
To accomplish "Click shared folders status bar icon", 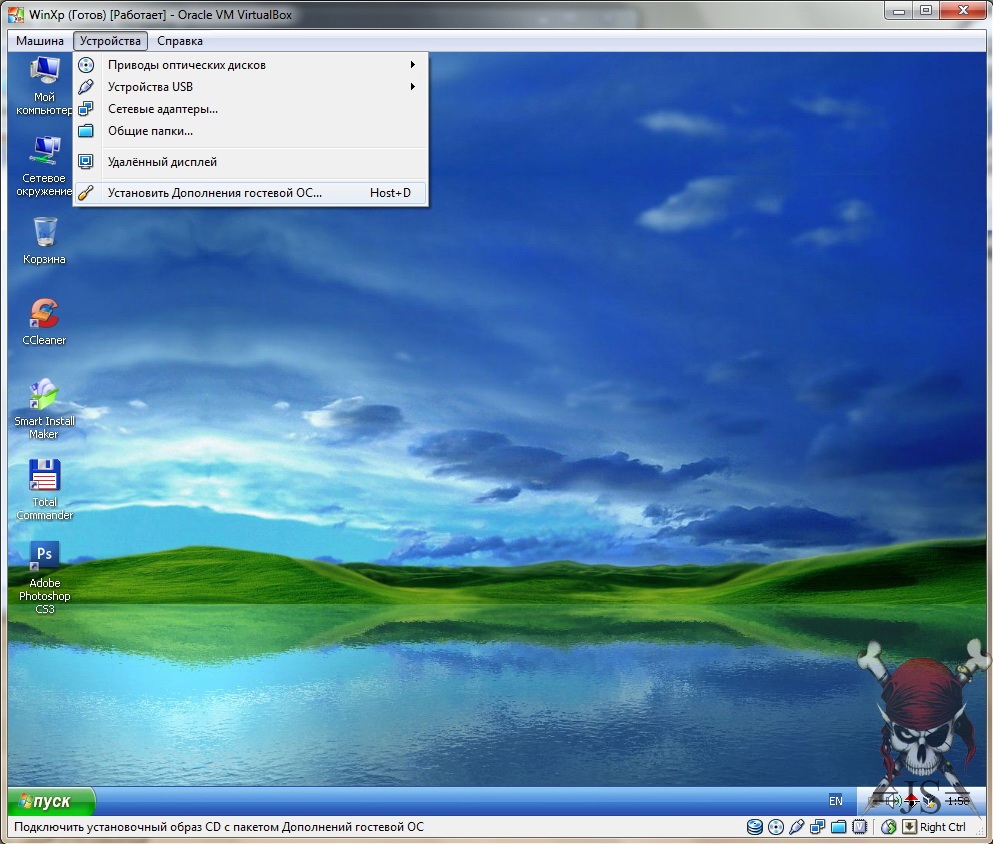I will coord(838,827).
